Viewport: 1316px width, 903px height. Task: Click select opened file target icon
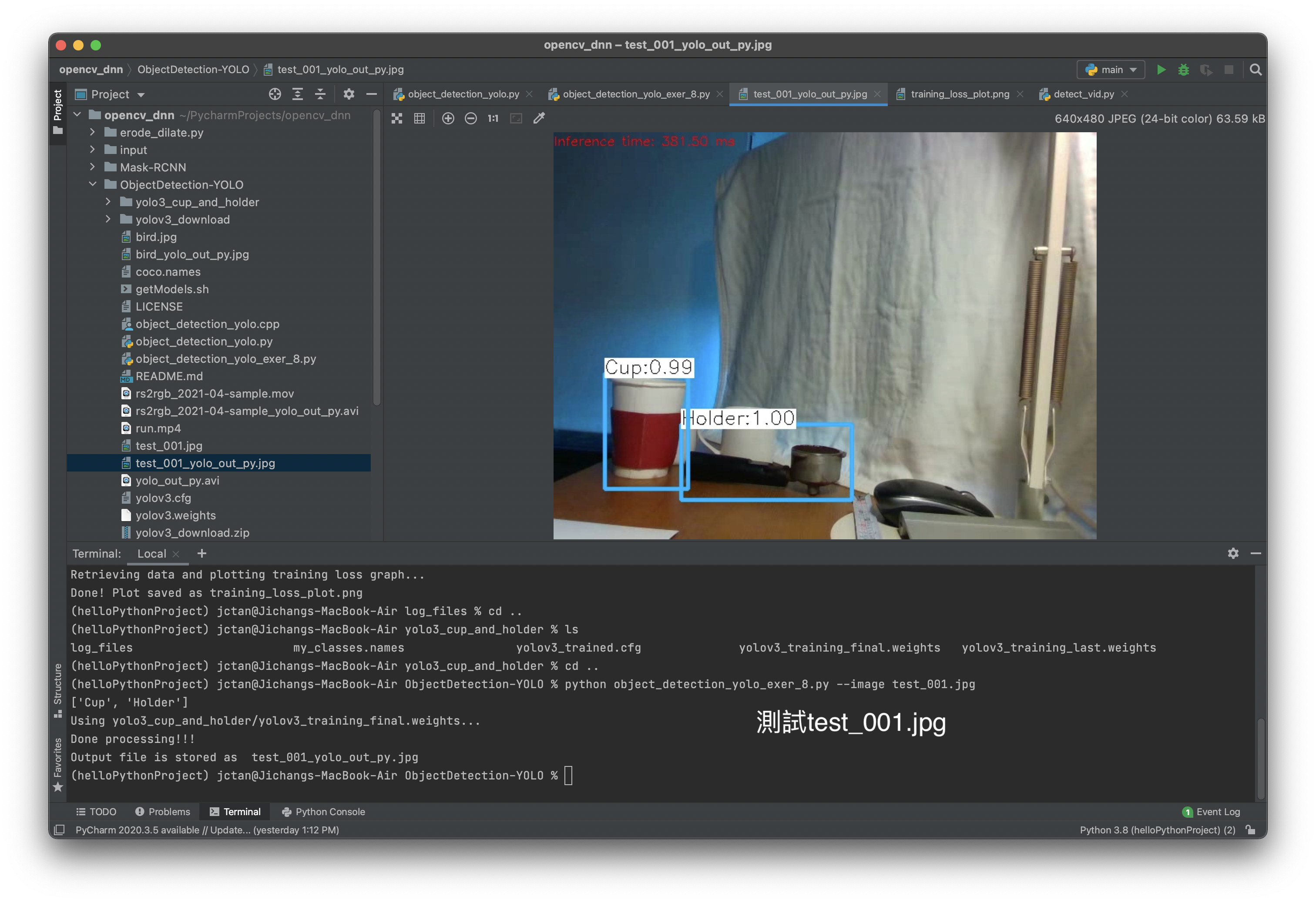[275, 94]
